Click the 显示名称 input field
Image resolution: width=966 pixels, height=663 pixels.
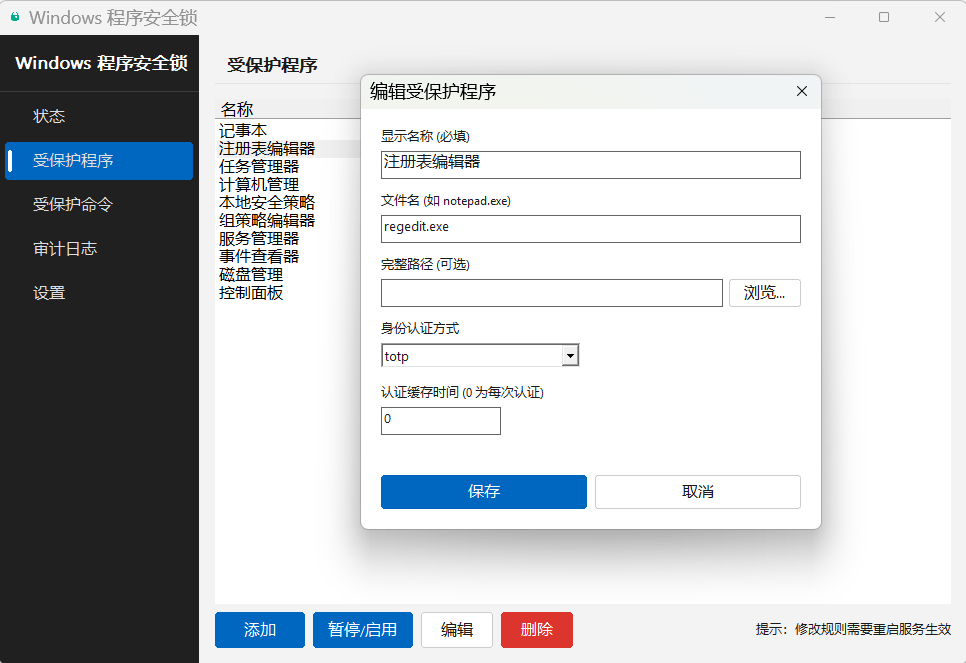pos(590,165)
